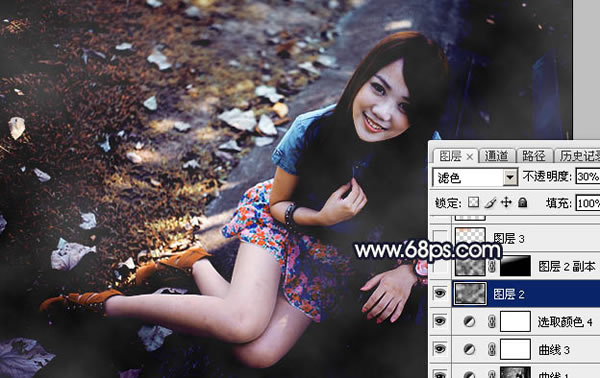Select the black layer mask of 图层 2 副本
This screenshot has width=600, height=378.
tap(515, 266)
